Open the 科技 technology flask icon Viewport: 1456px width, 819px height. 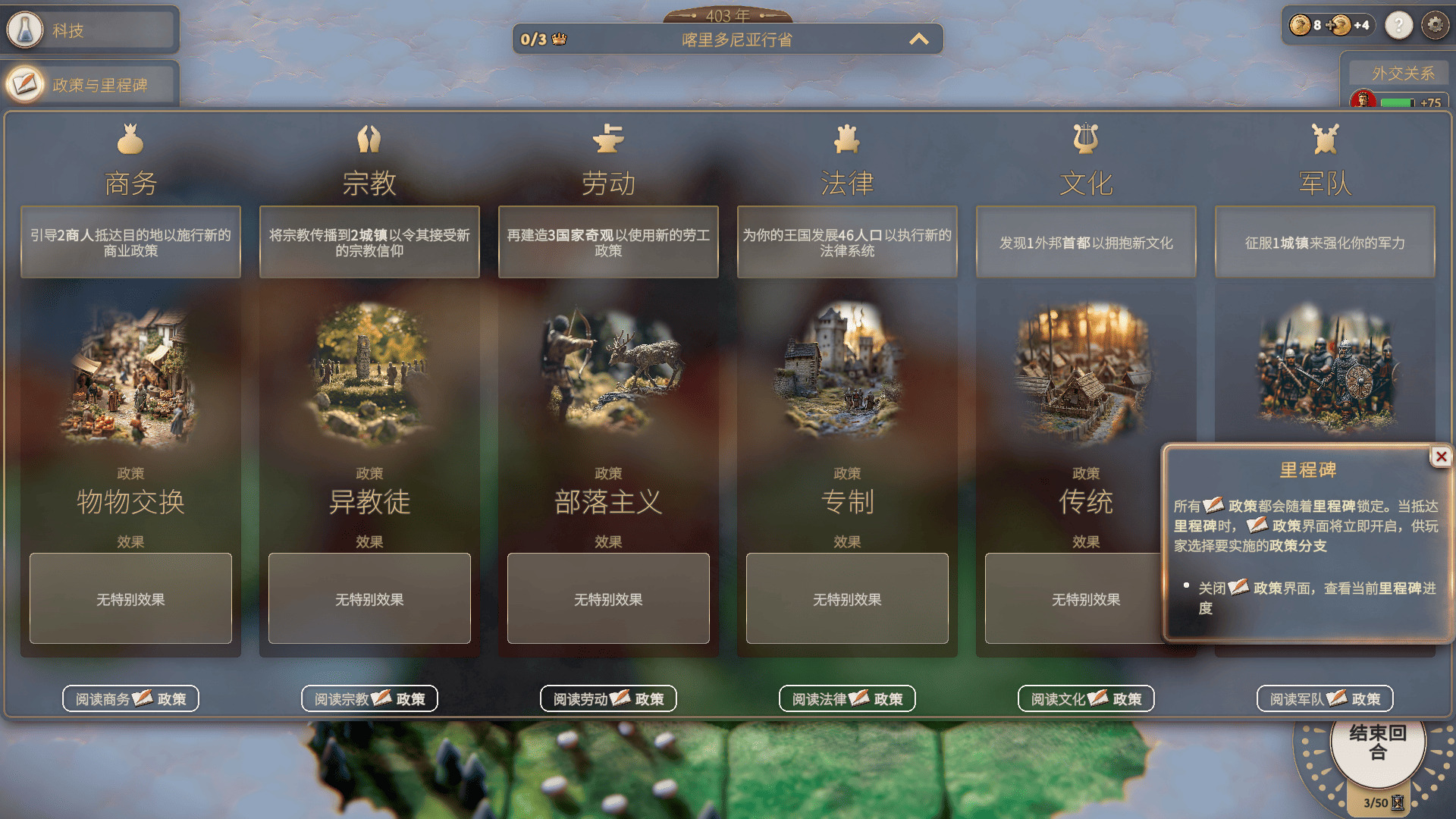25,30
